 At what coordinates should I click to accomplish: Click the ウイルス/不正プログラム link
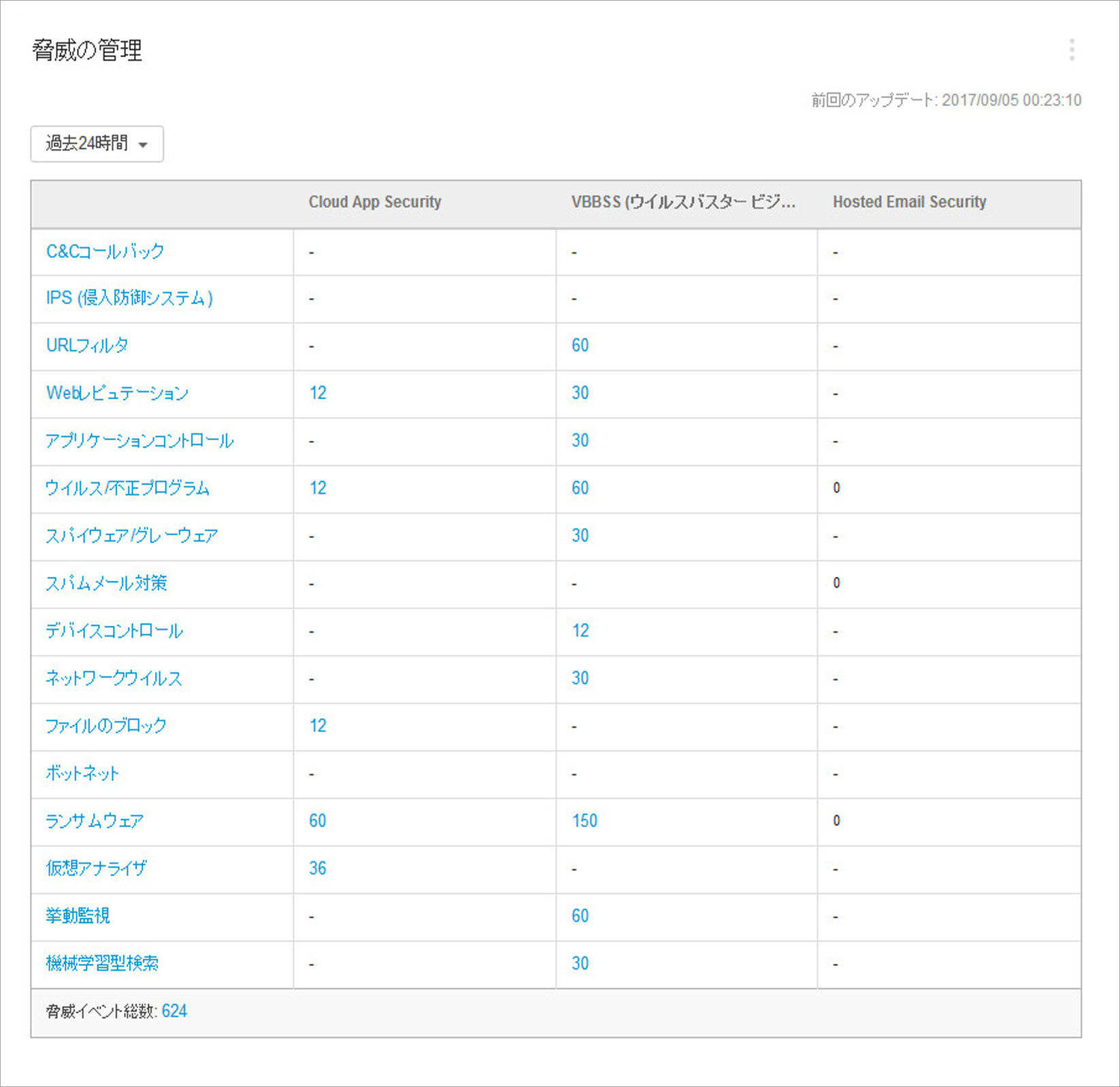[x=127, y=488]
